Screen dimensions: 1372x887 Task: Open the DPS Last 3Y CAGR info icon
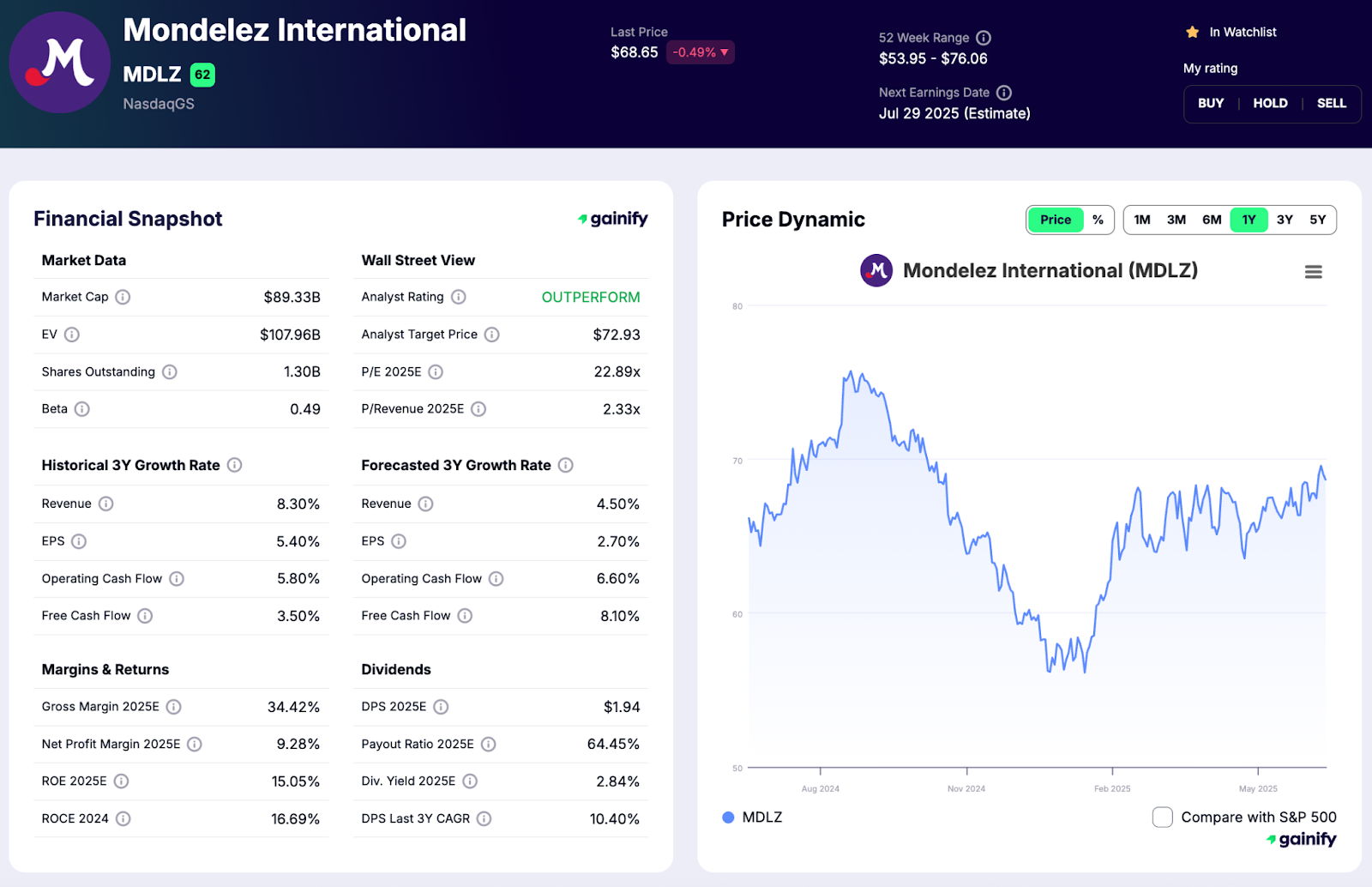pyautogui.click(x=484, y=818)
